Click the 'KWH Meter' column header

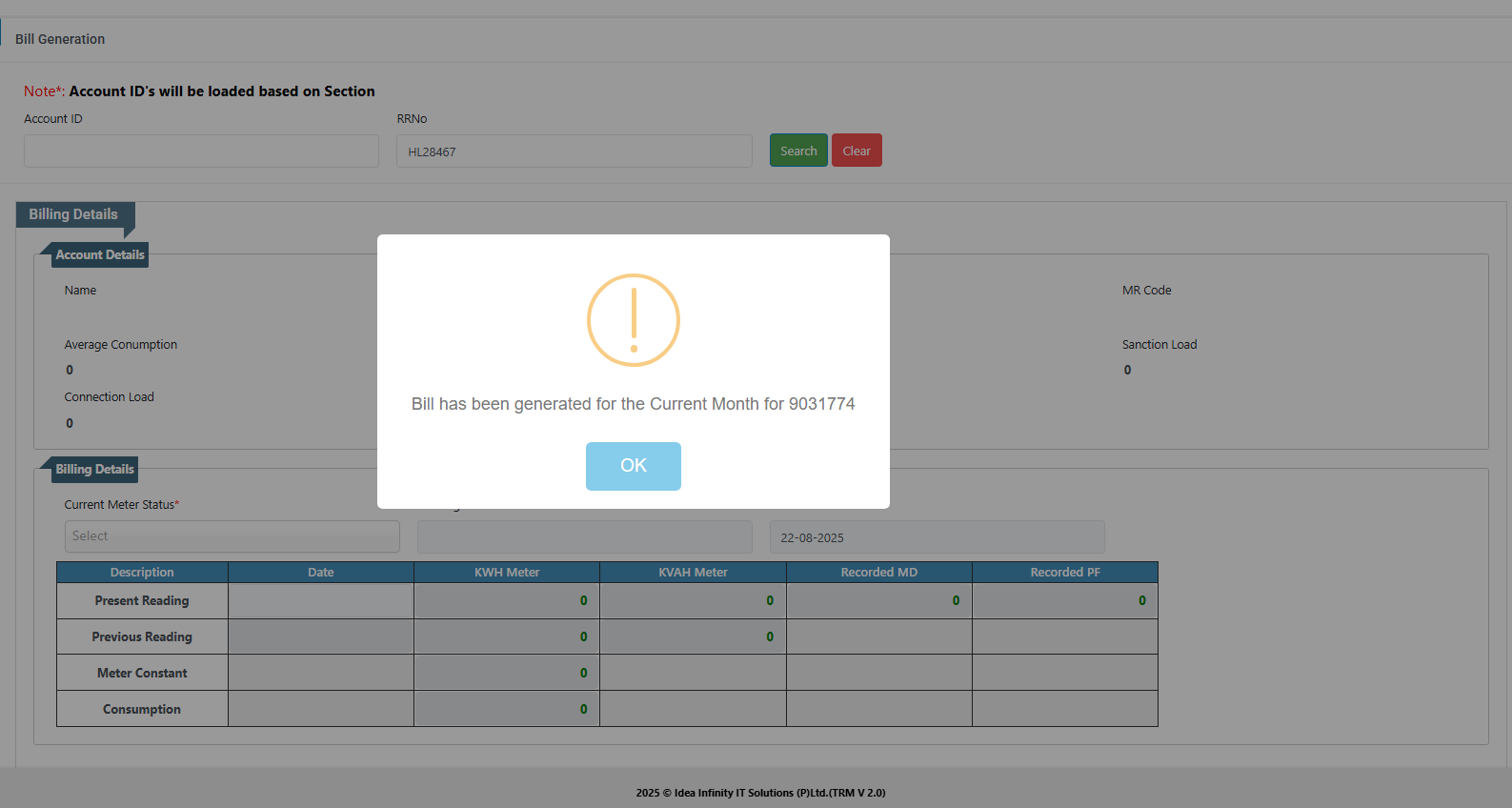(507, 572)
